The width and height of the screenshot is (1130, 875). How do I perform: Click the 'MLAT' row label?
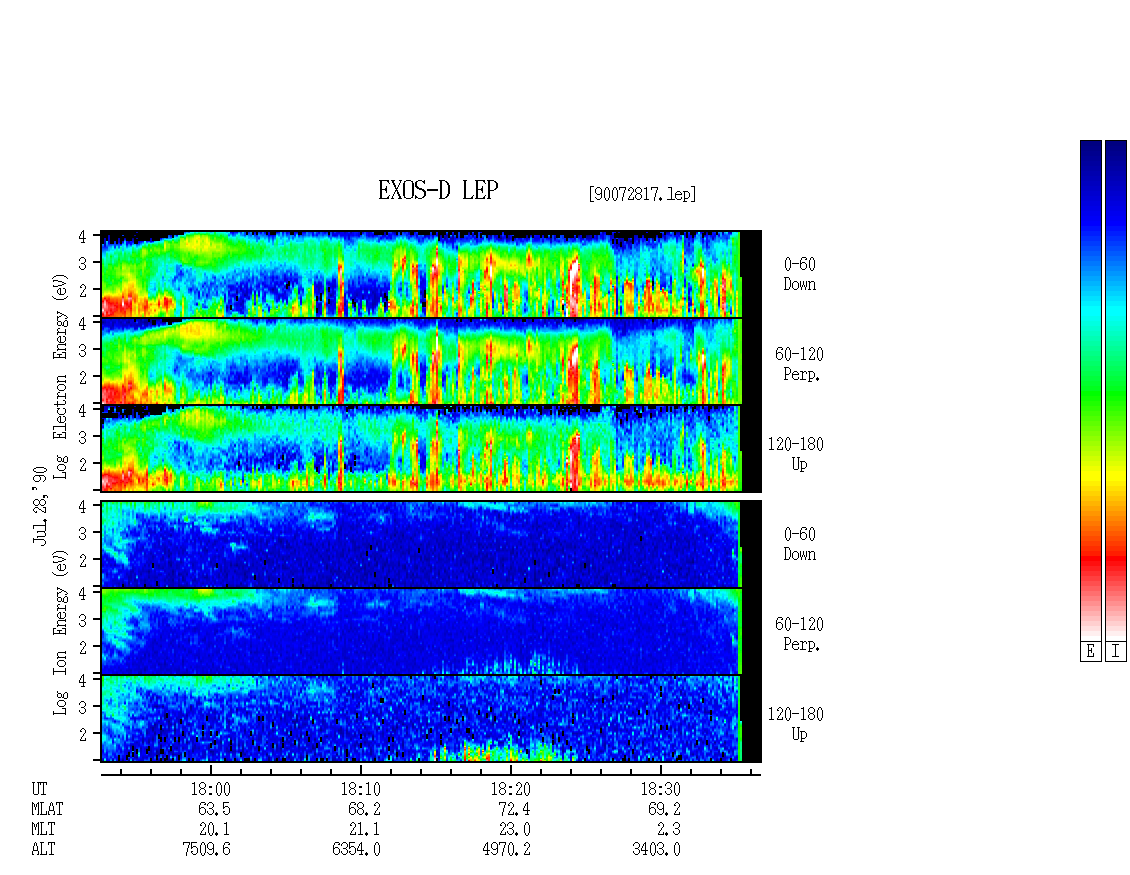point(47,809)
